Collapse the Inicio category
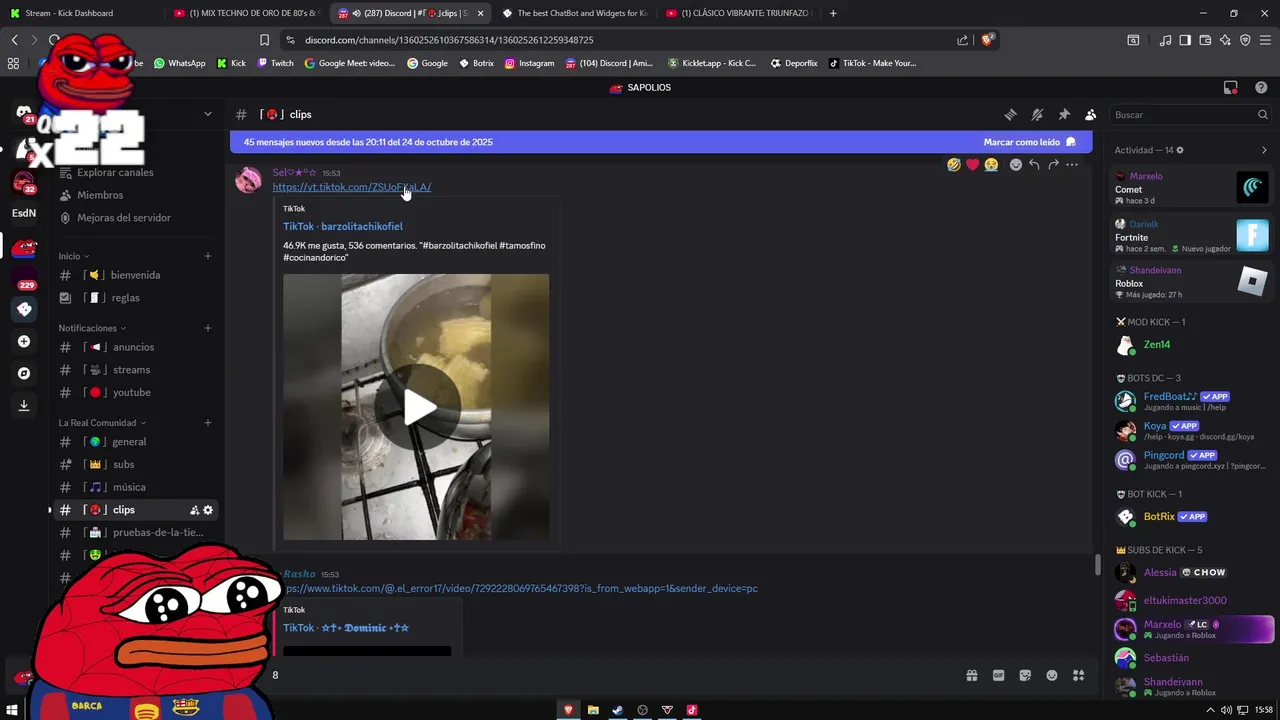Image resolution: width=1280 pixels, height=720 pixels. (x=74, y=256)
